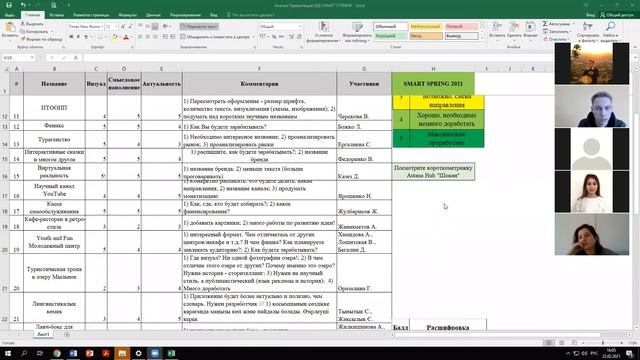Apply the Нейтральный cell style

(425, 27)
